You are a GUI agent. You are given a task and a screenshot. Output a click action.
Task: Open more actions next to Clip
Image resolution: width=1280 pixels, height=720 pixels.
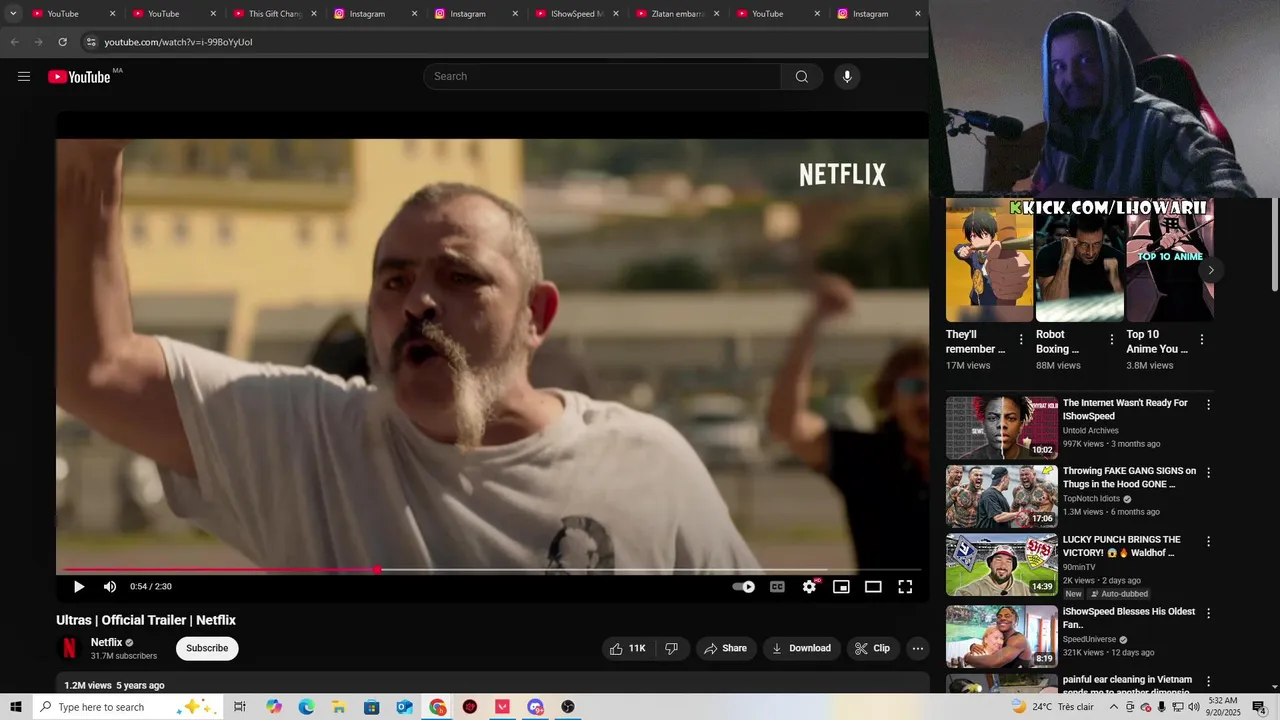(918, 648)
